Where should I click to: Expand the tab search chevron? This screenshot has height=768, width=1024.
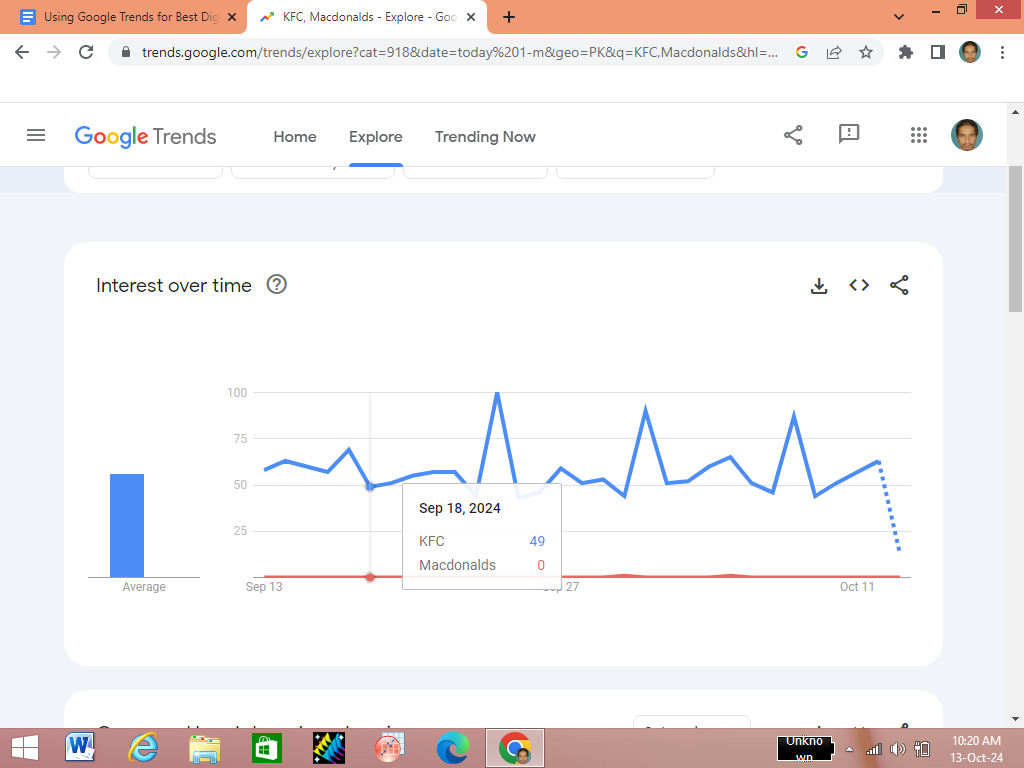[x=899, y=17]
